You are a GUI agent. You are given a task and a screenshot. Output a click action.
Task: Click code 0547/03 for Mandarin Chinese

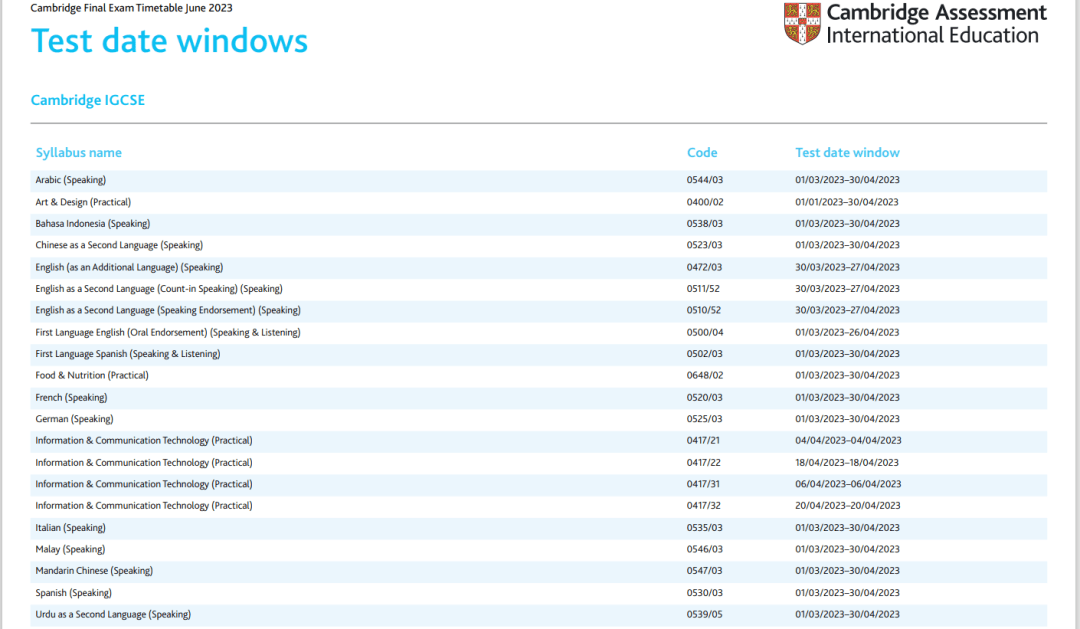(x=704, y=571)
